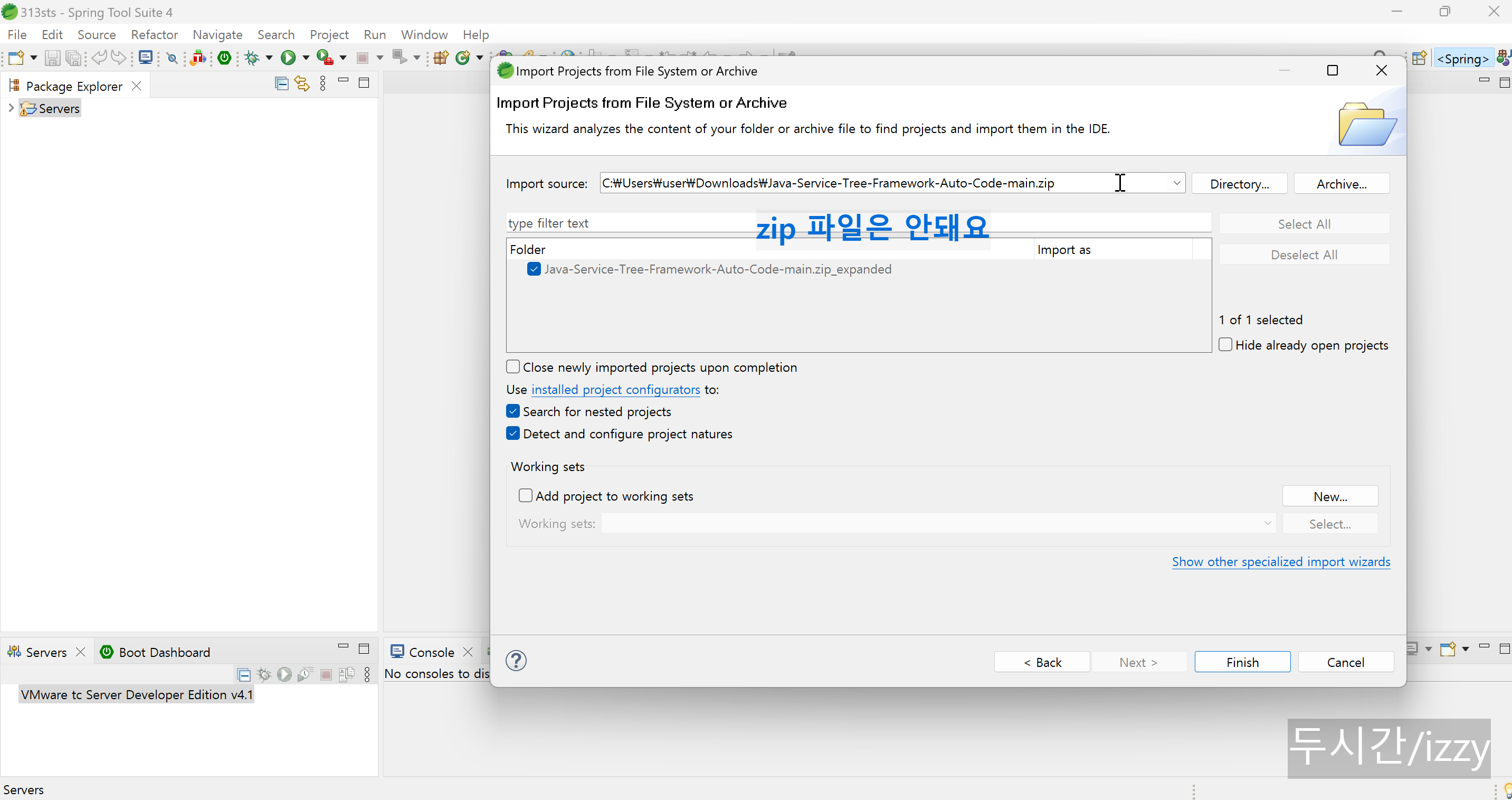Click New... working set button
Image resolution: width=1512 pixels, height=800 pixels.
tap(1330, 496)
